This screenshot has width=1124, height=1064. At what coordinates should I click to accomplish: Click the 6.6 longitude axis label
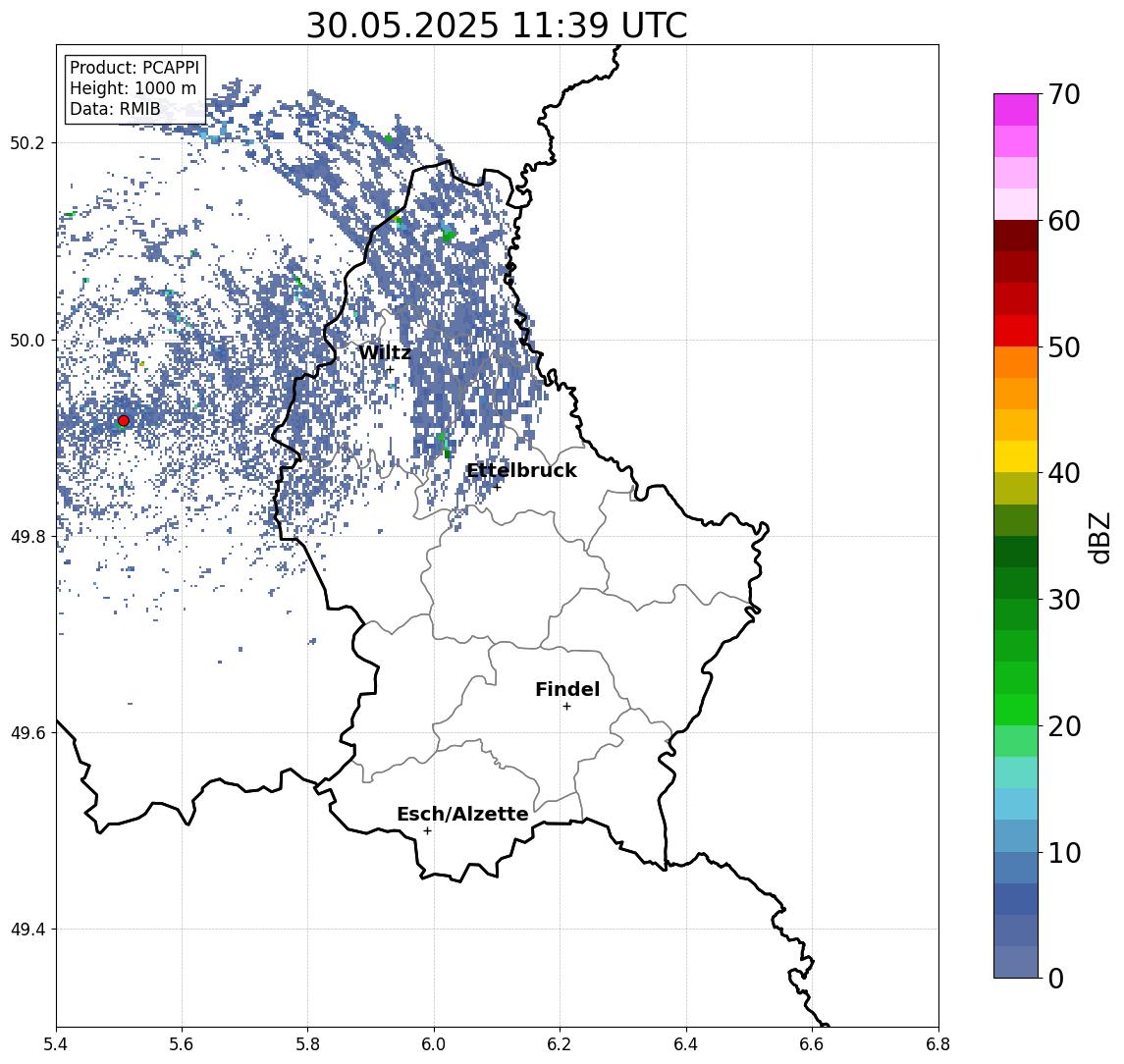[812, 1044]
